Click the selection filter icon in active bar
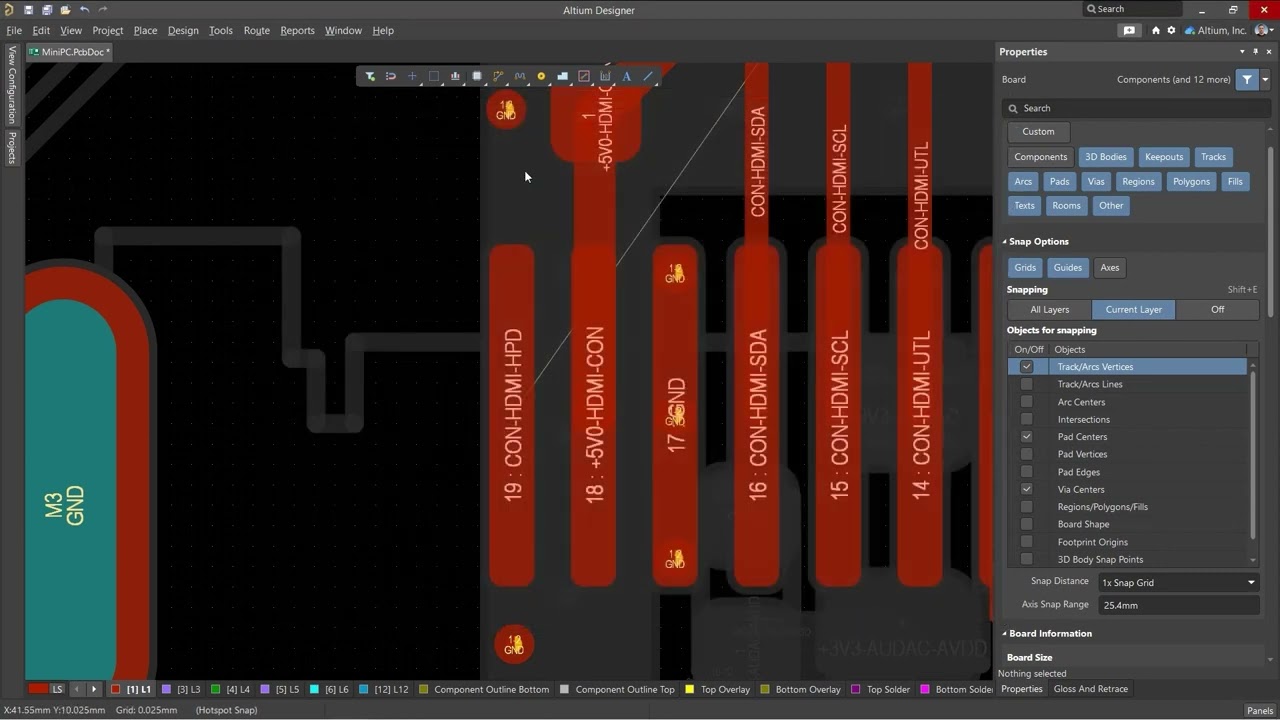 coord(370,76)
